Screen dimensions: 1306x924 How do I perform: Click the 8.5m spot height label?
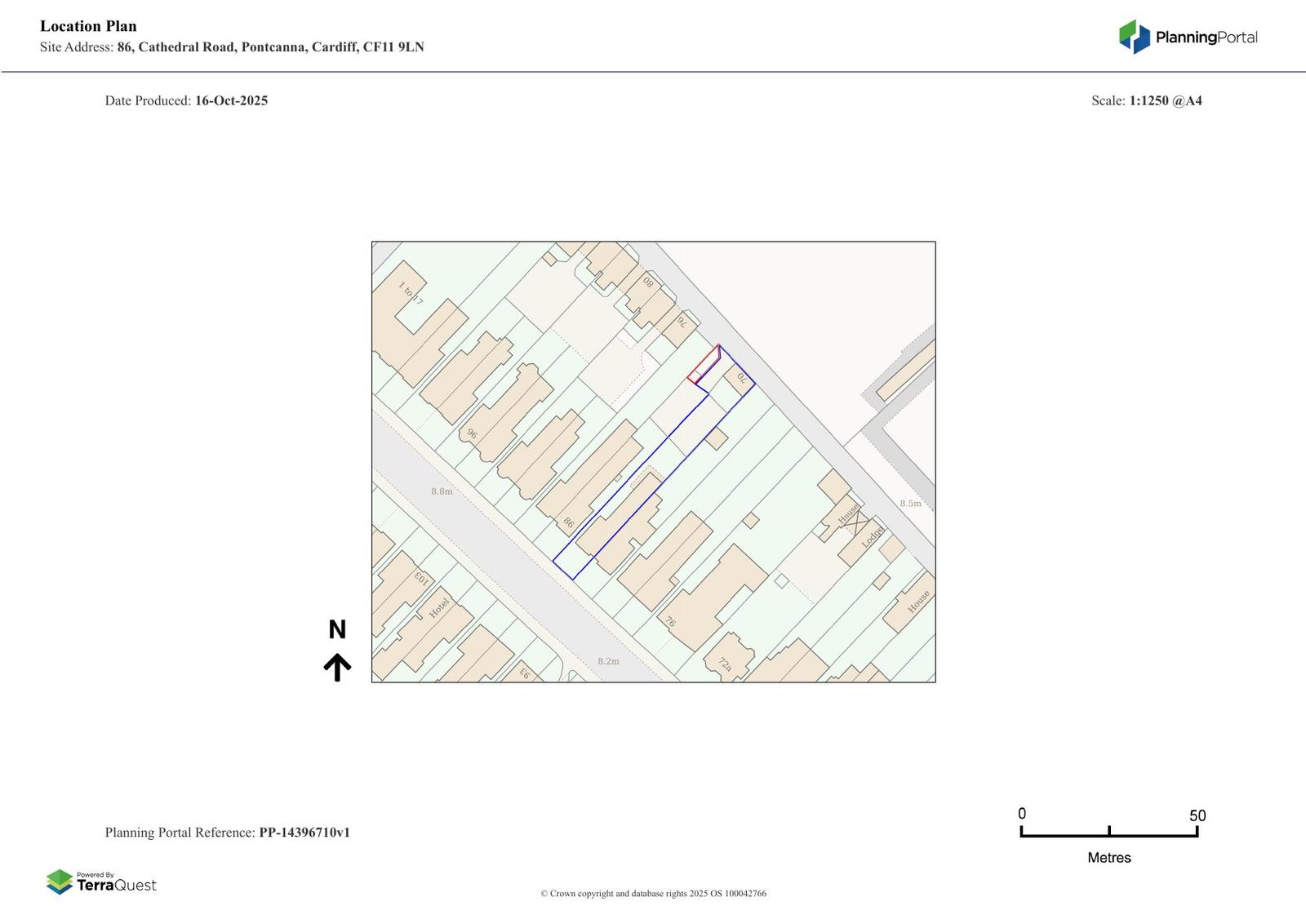tap(910, 504)
